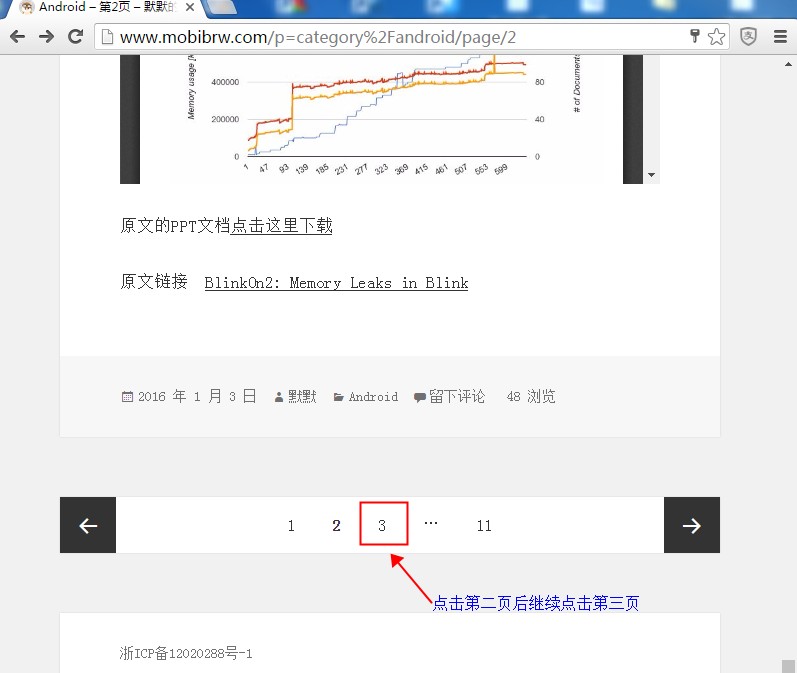This screenshot has height=673, width=797.
Task: Go to next page with right arrow
Action: (x=691, y=525)
